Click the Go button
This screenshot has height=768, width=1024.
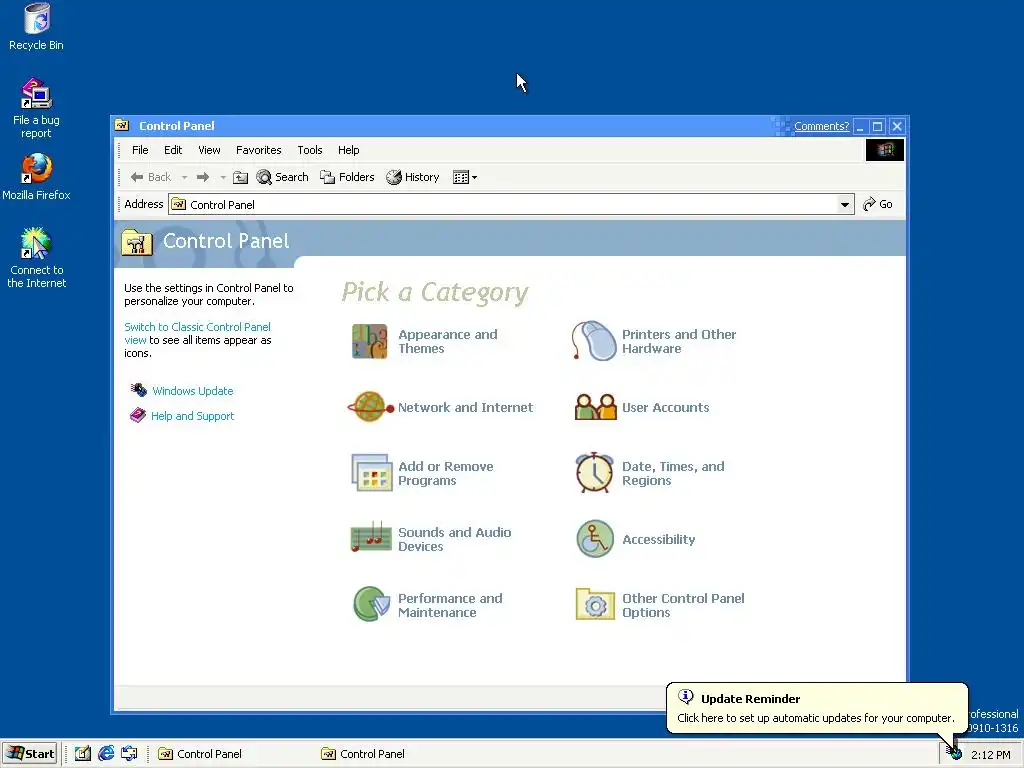(878, 204)
